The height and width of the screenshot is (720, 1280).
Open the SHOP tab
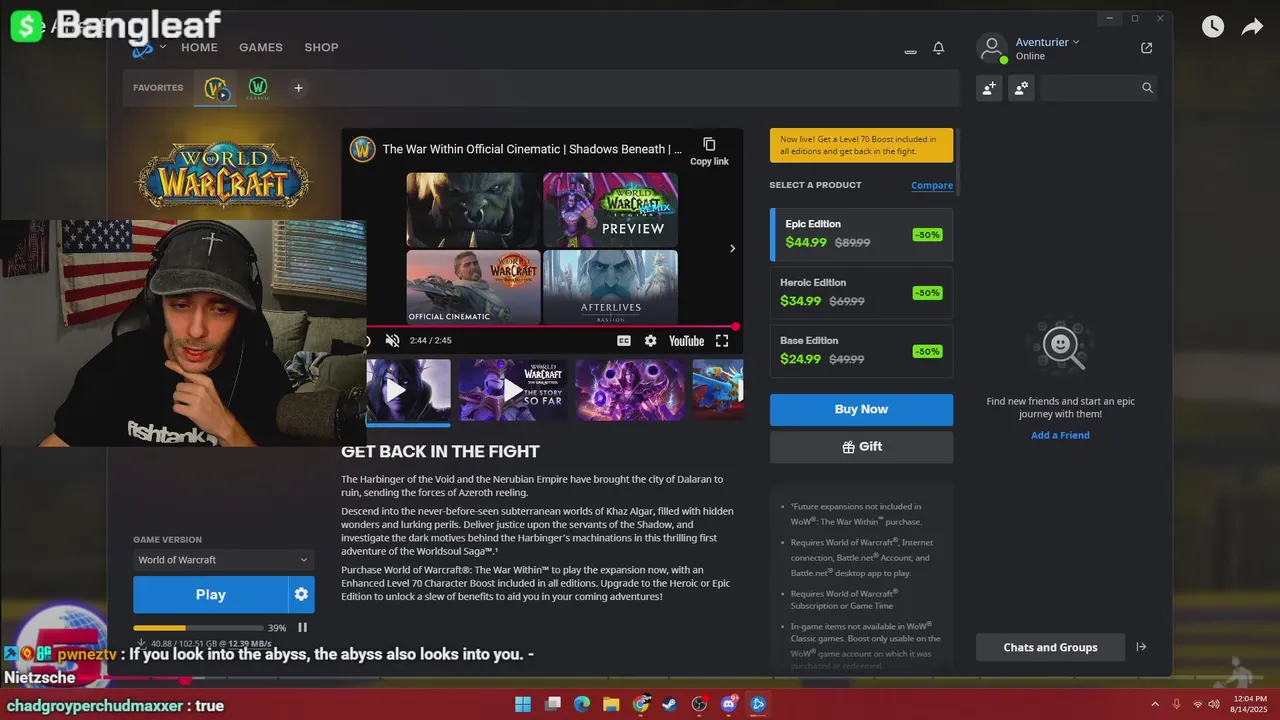(x=321, y=47)
